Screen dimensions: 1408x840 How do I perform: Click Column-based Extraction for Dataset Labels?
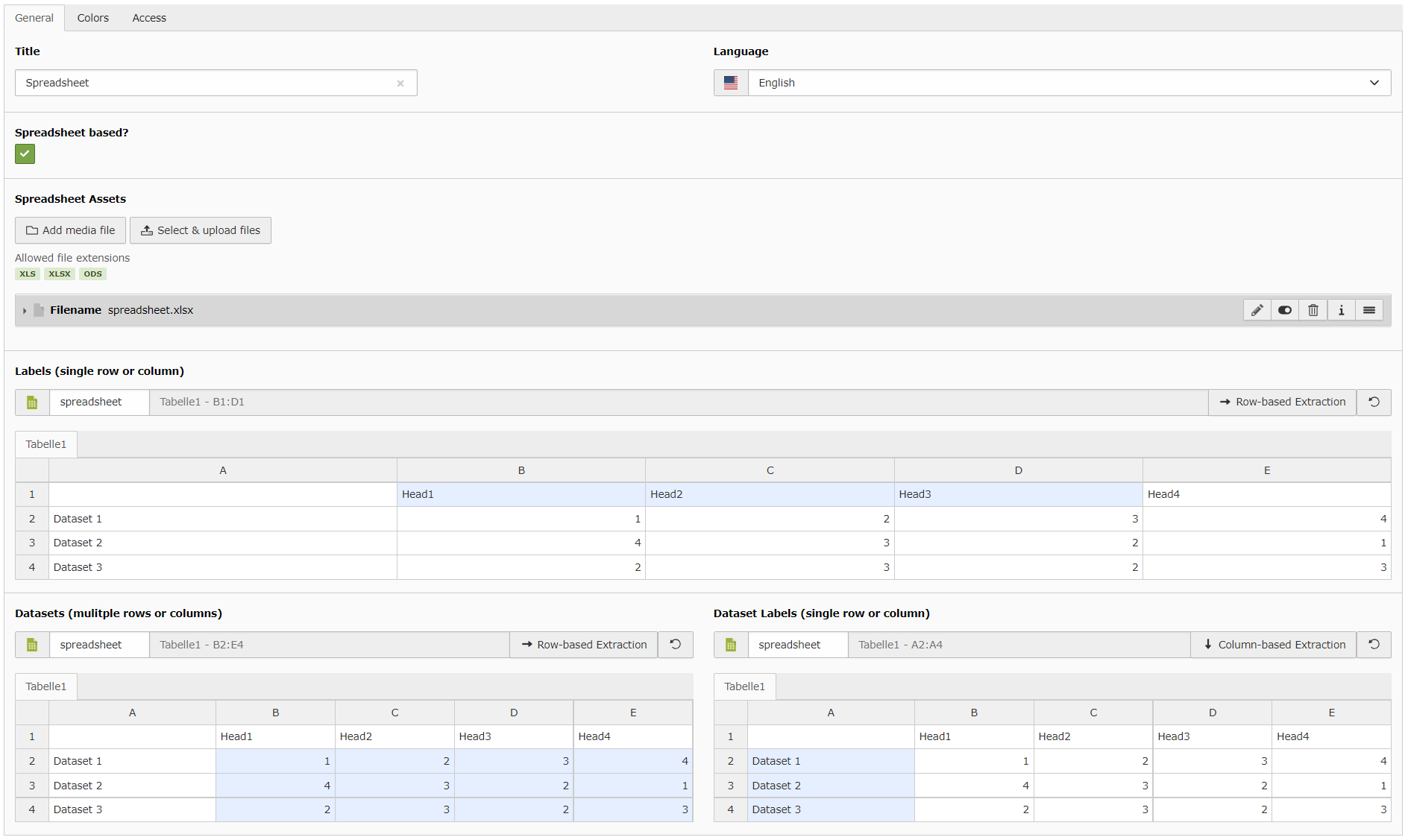tap(1273, 644)
